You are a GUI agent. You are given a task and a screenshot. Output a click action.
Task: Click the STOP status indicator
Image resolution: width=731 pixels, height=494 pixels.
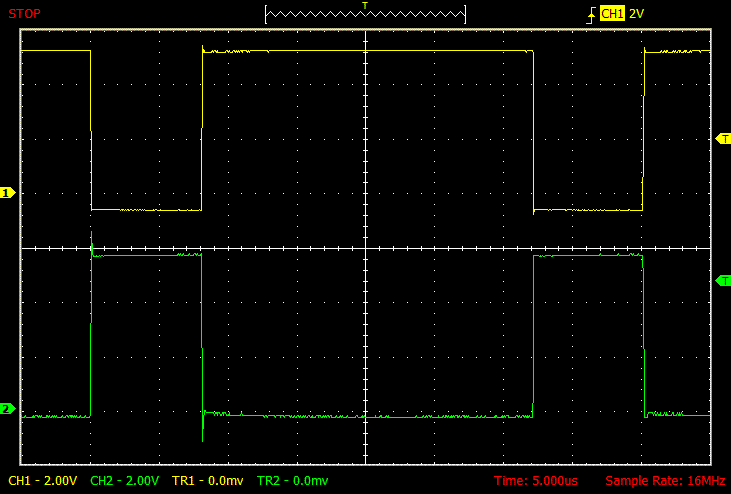[x=24, y=14]
